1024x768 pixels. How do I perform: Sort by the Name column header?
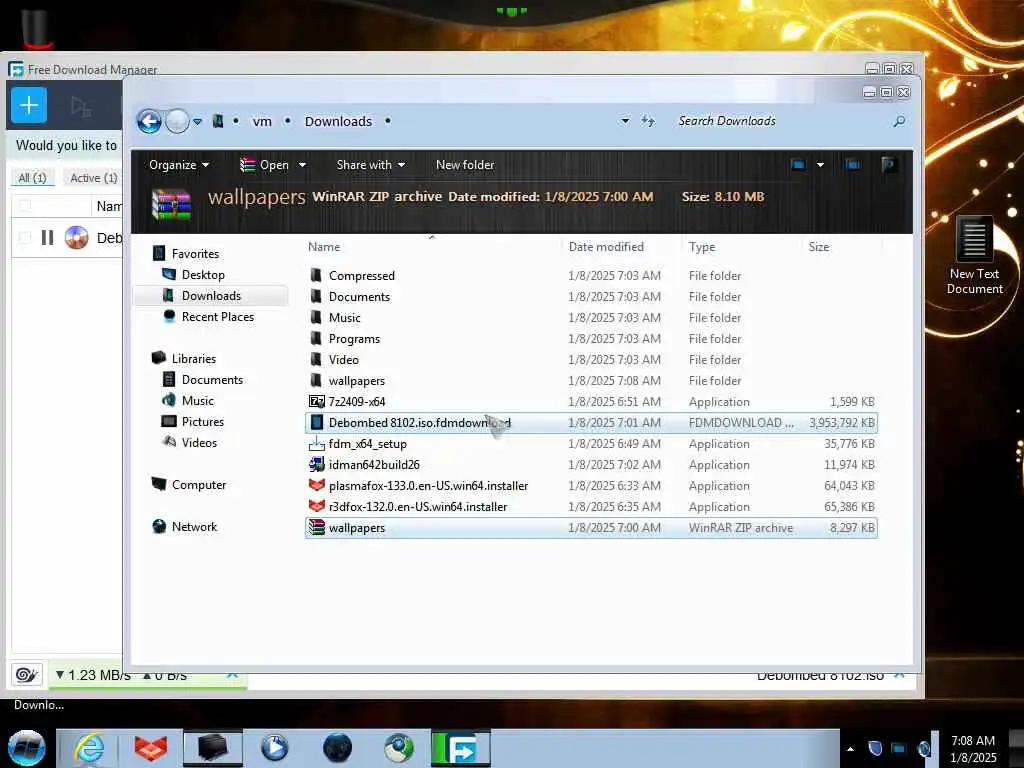coord(432,247)
